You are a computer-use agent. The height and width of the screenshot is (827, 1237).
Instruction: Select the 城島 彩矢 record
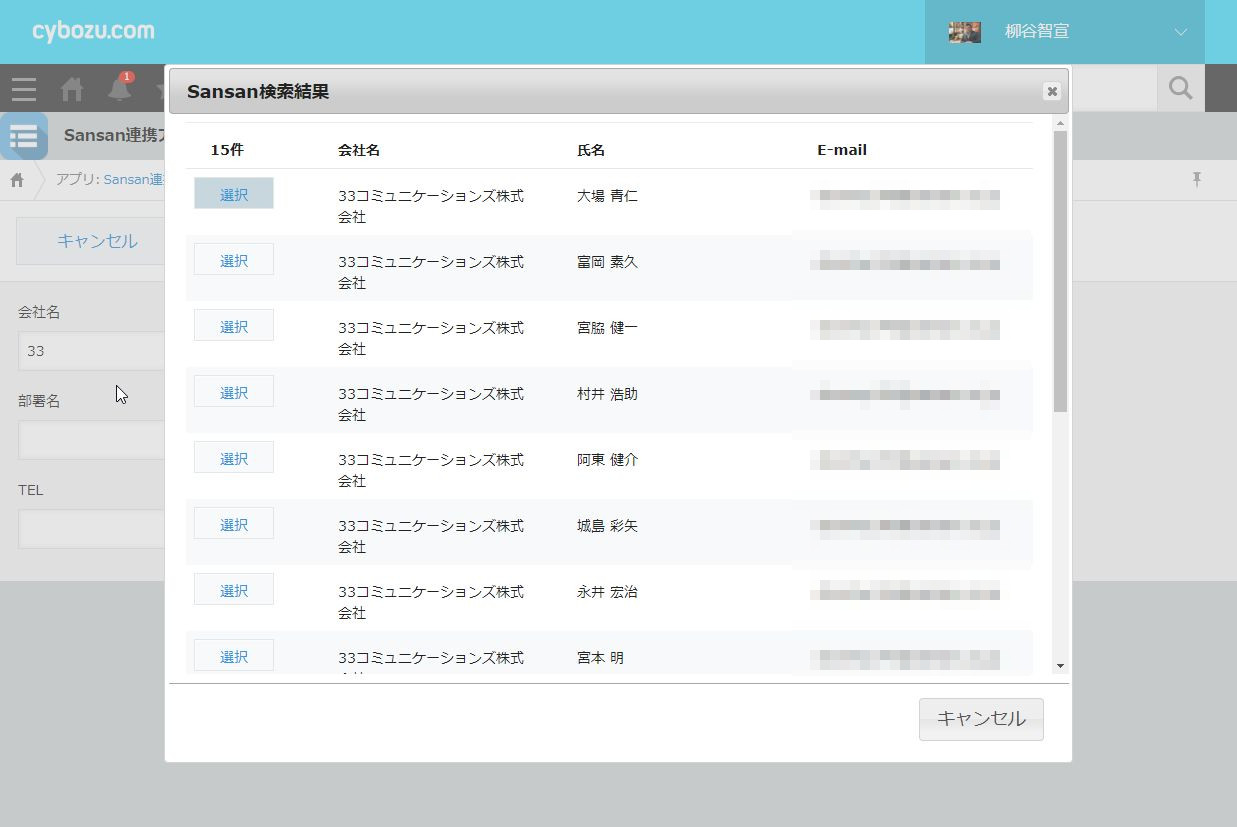(x=234, y=524)
